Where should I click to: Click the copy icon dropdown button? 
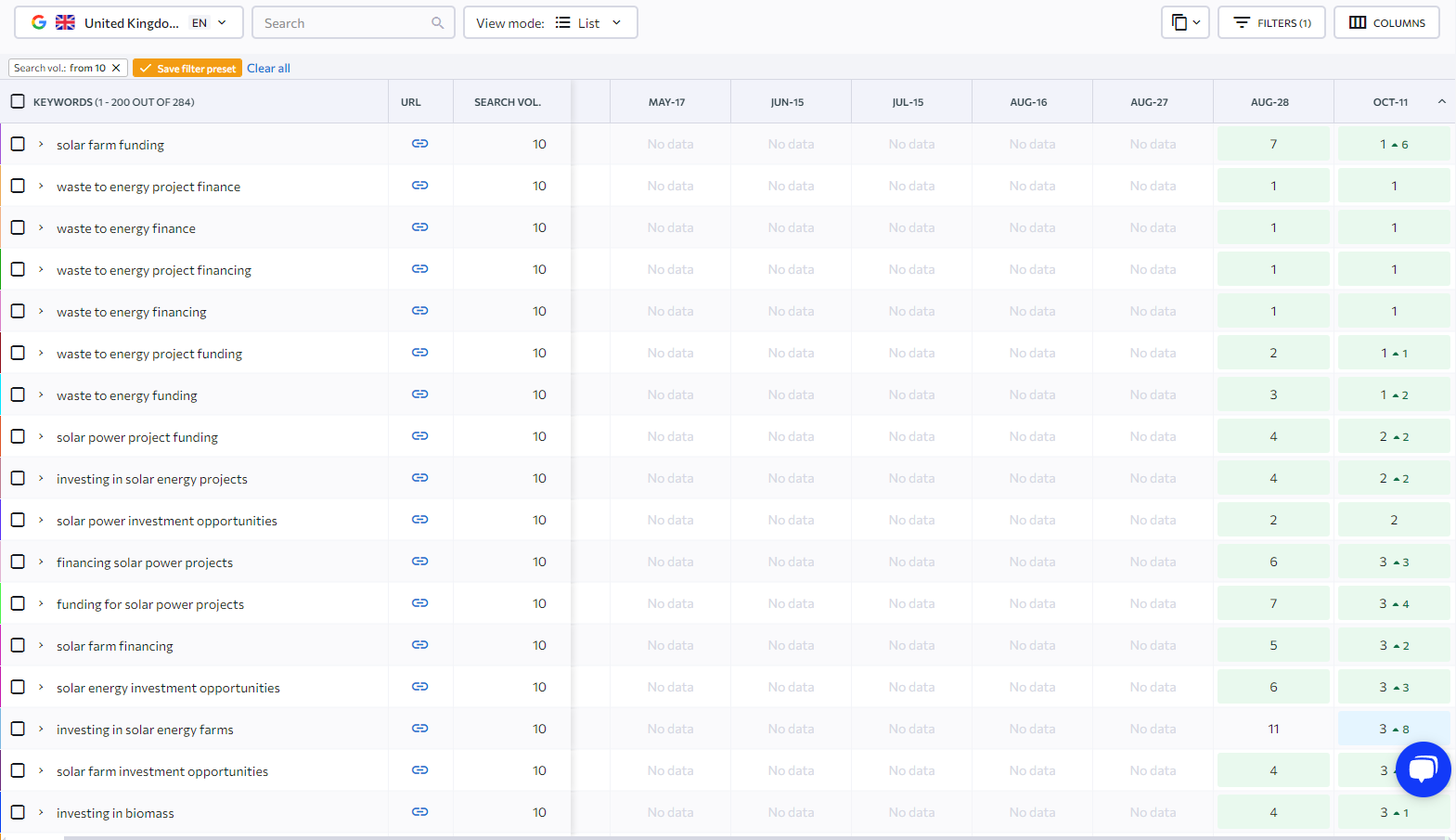(x=1184, y=23)
